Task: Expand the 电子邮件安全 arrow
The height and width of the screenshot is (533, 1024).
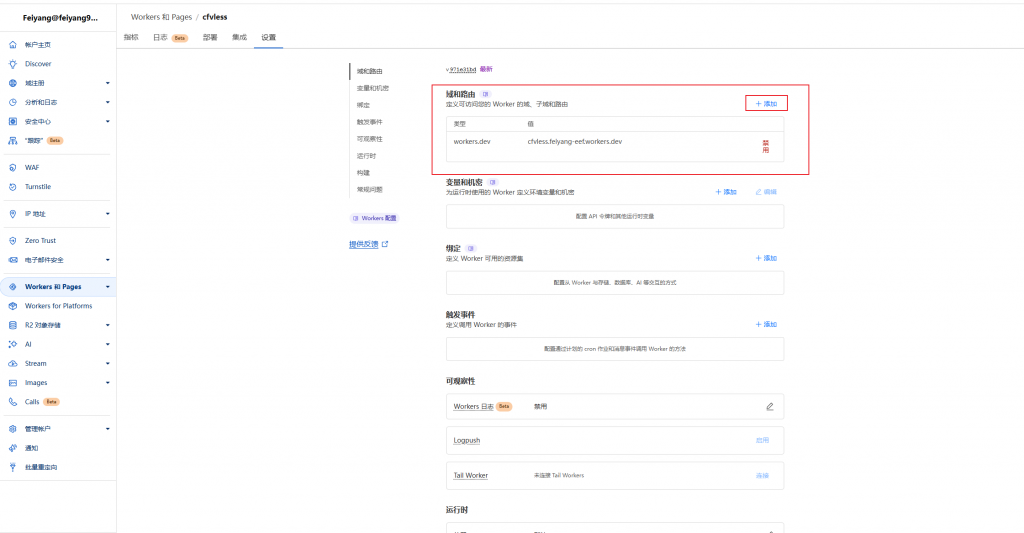Action: click(x=108, y=260)
